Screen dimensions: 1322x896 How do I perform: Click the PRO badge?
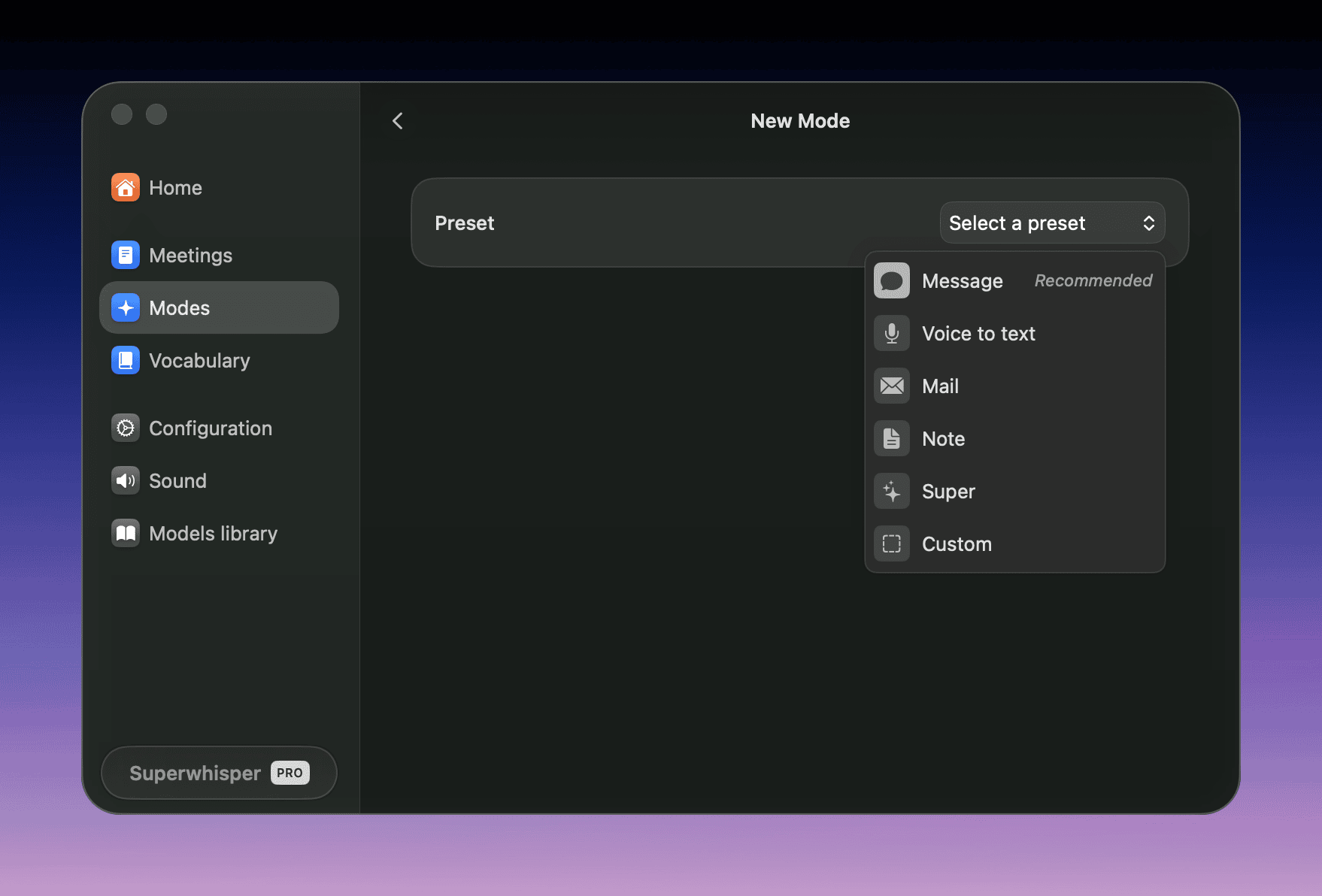click(290, 773)
